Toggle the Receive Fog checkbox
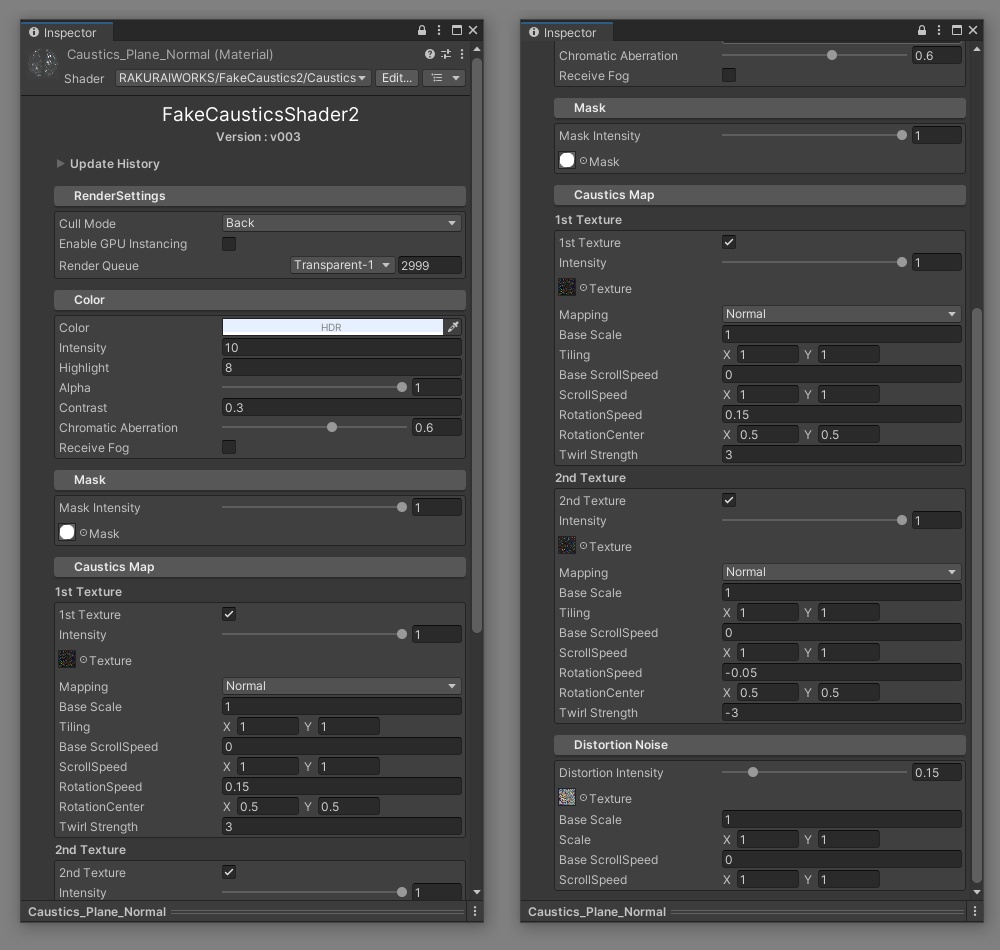The image size is (1000, 950). click(229, 448)
